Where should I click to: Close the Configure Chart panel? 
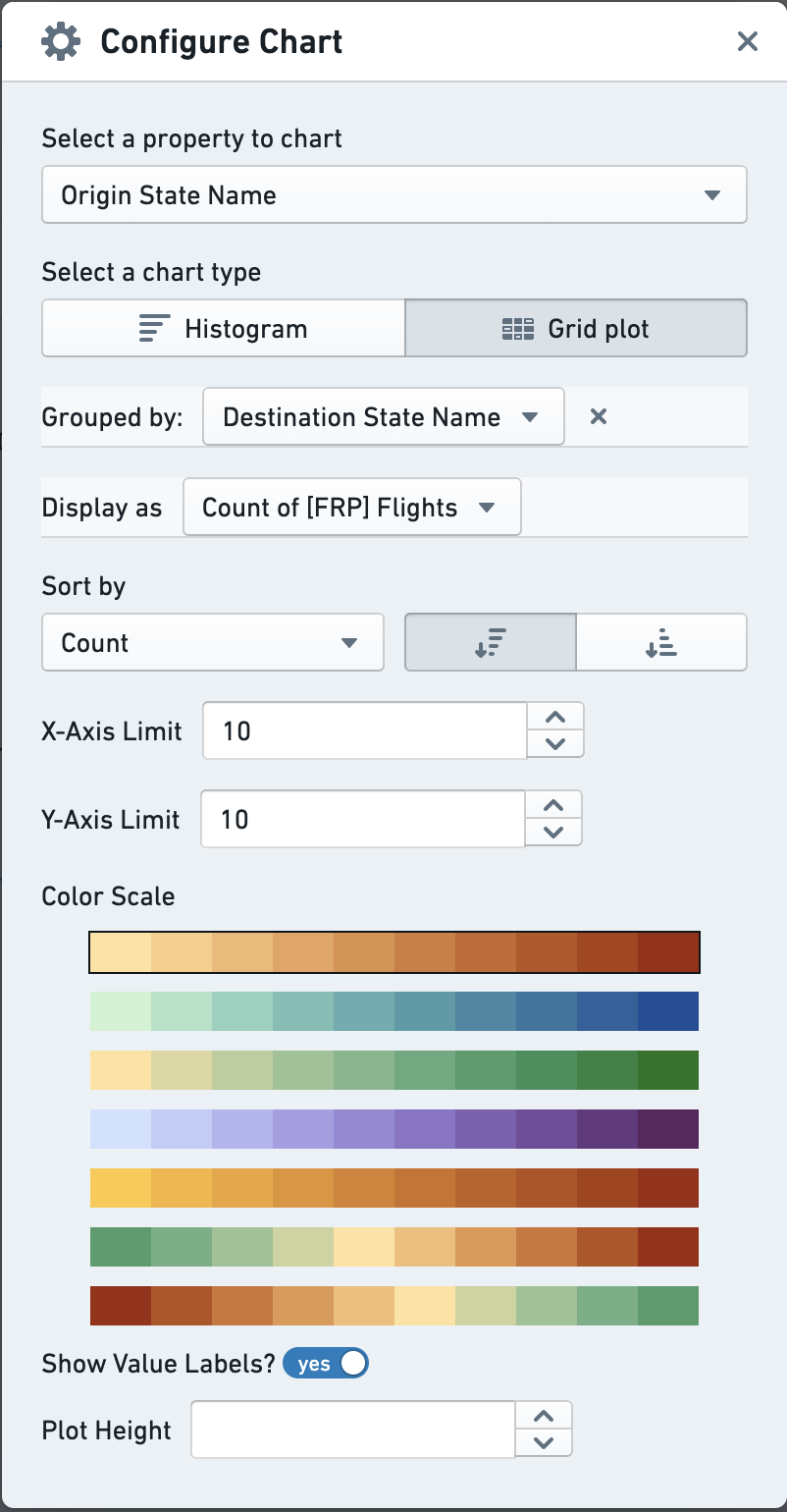[x=748, y=41]
